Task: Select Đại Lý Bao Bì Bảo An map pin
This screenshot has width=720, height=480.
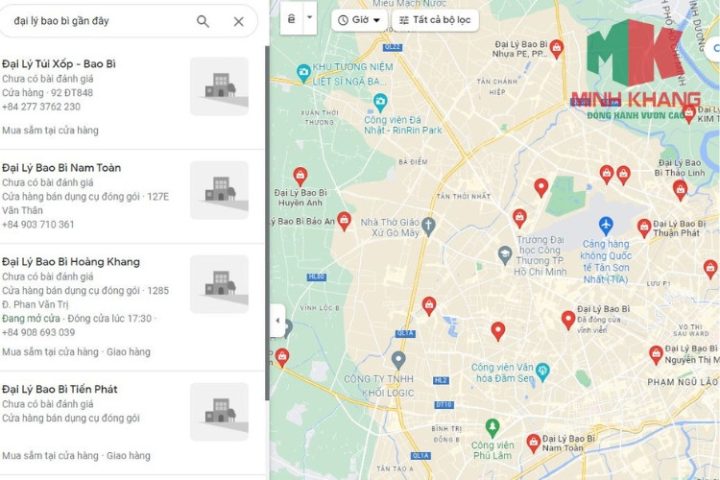Action: (344, 221)
